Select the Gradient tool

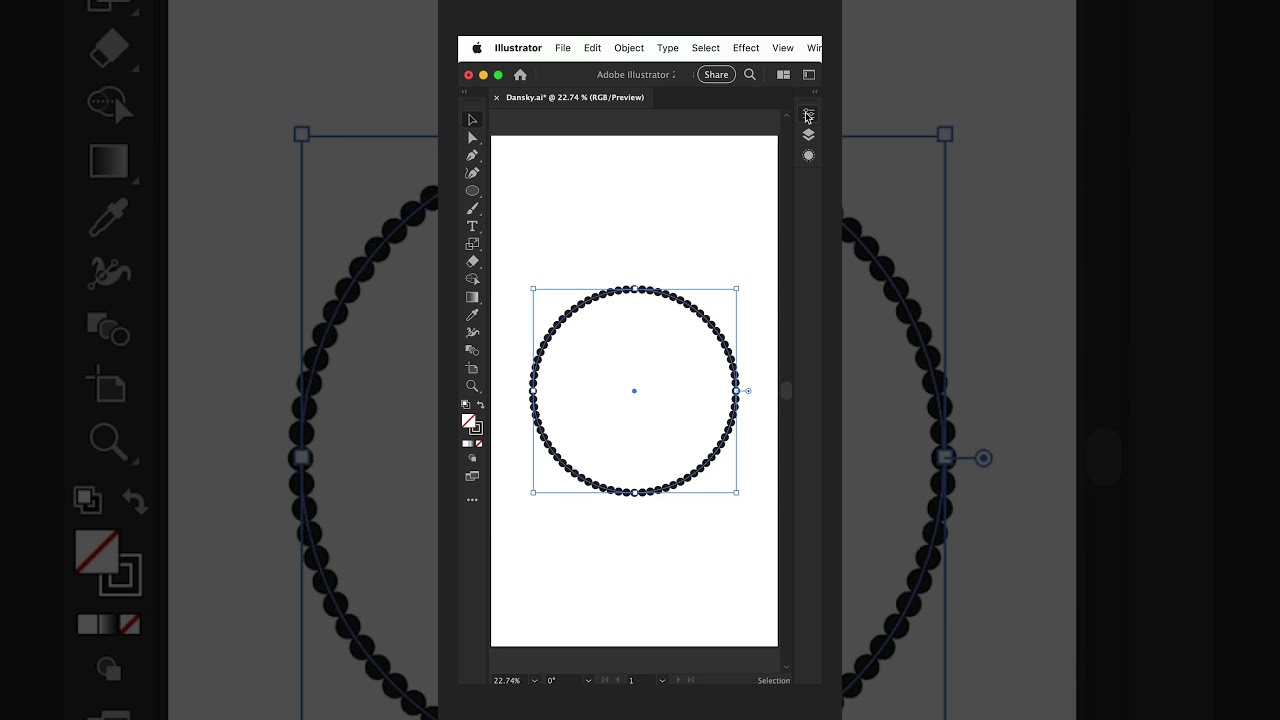tap(472, 297)
